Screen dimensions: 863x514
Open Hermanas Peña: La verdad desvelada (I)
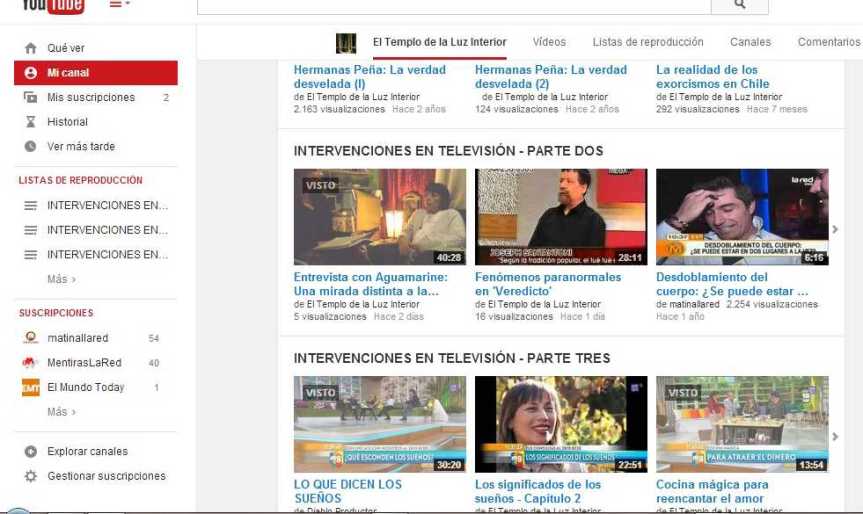(369, 77)
